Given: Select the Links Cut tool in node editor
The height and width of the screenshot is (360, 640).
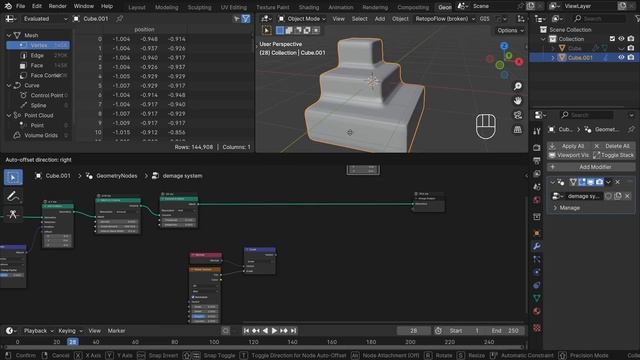Looking at the screenshot, I should point(13,214).
